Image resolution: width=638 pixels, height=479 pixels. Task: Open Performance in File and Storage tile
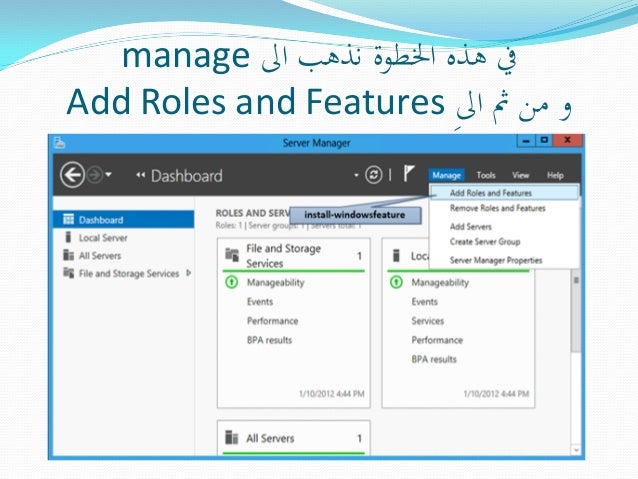272,321
